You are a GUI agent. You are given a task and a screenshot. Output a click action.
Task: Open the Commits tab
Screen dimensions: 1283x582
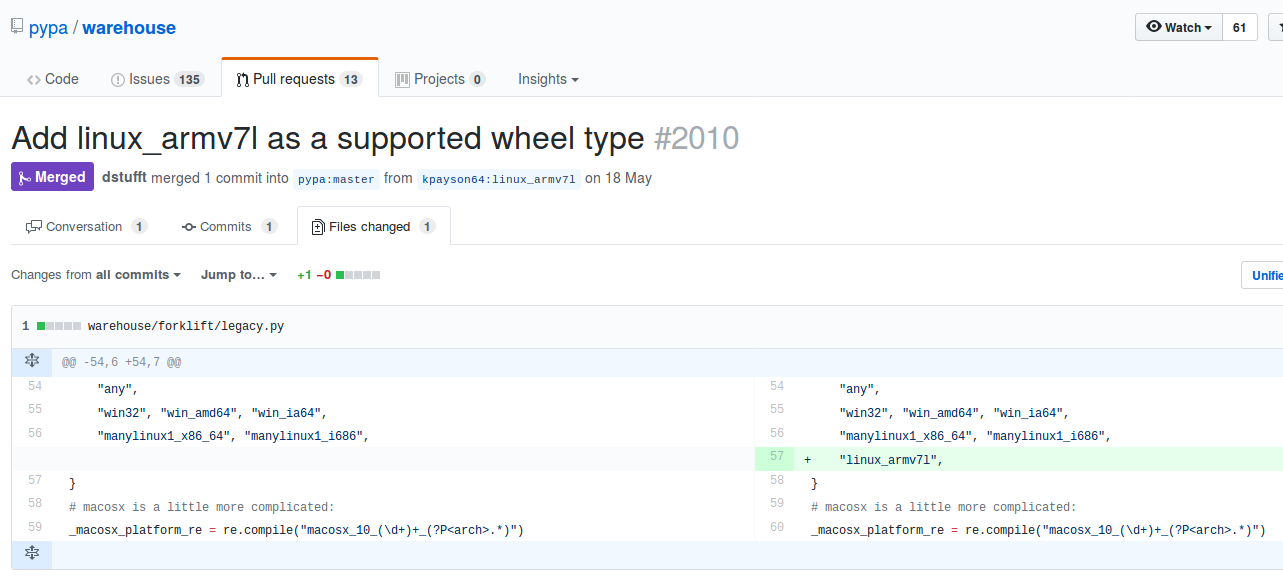[x=229, y=227]
